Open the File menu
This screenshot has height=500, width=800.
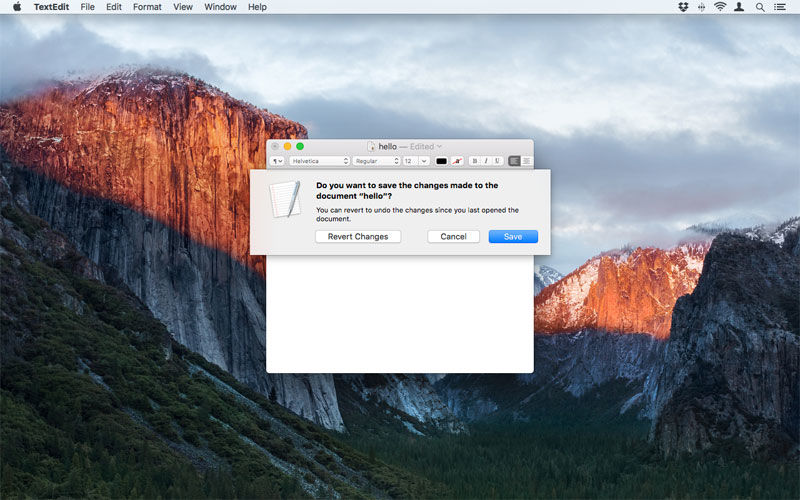pos(88,7)
